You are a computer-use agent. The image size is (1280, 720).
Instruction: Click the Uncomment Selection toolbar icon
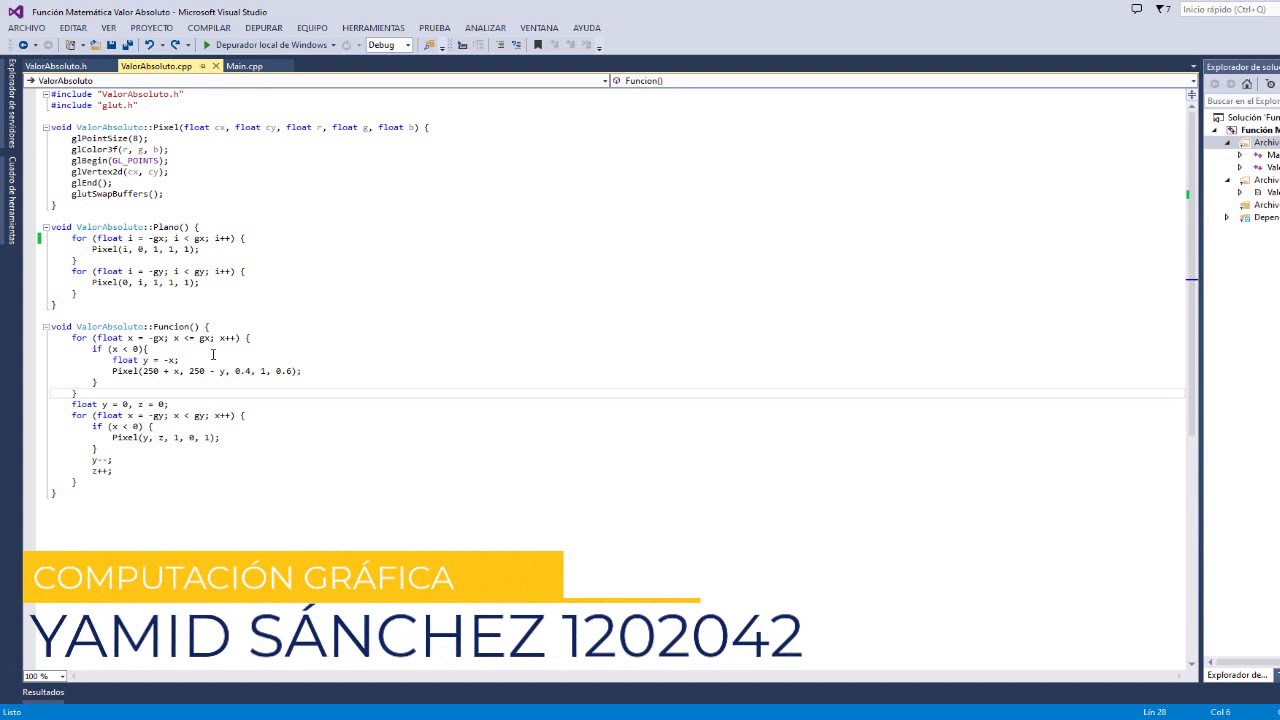[517, 45]
